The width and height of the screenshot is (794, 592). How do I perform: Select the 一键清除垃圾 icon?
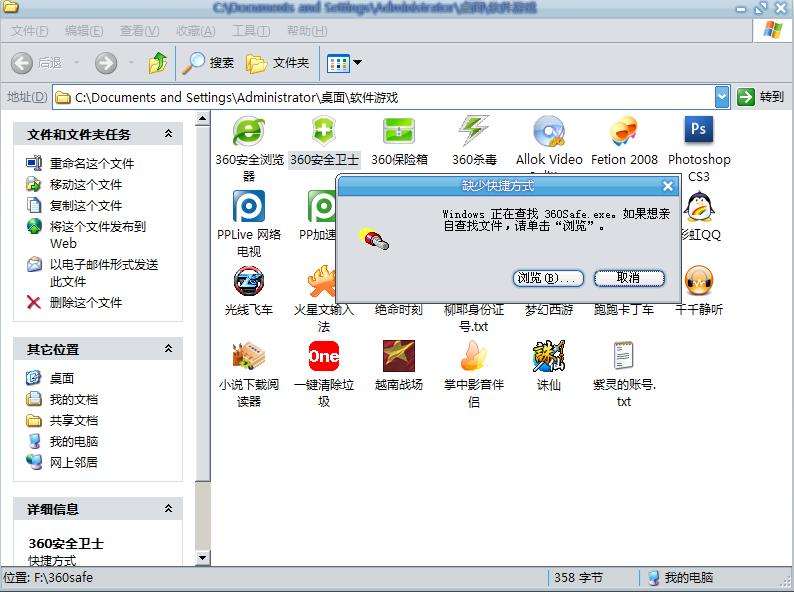click(324, 356)
